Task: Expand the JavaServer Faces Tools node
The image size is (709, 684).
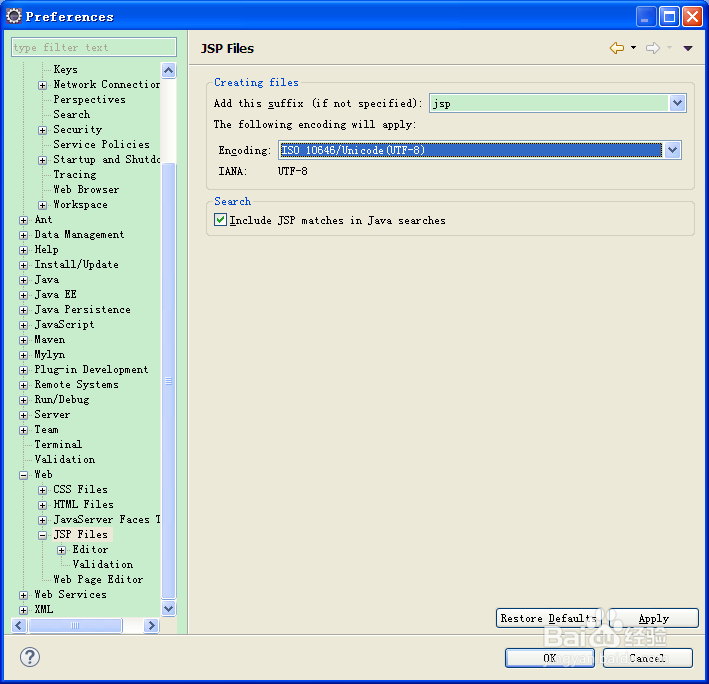Action: pyautogui.click(x=43, y=520)
